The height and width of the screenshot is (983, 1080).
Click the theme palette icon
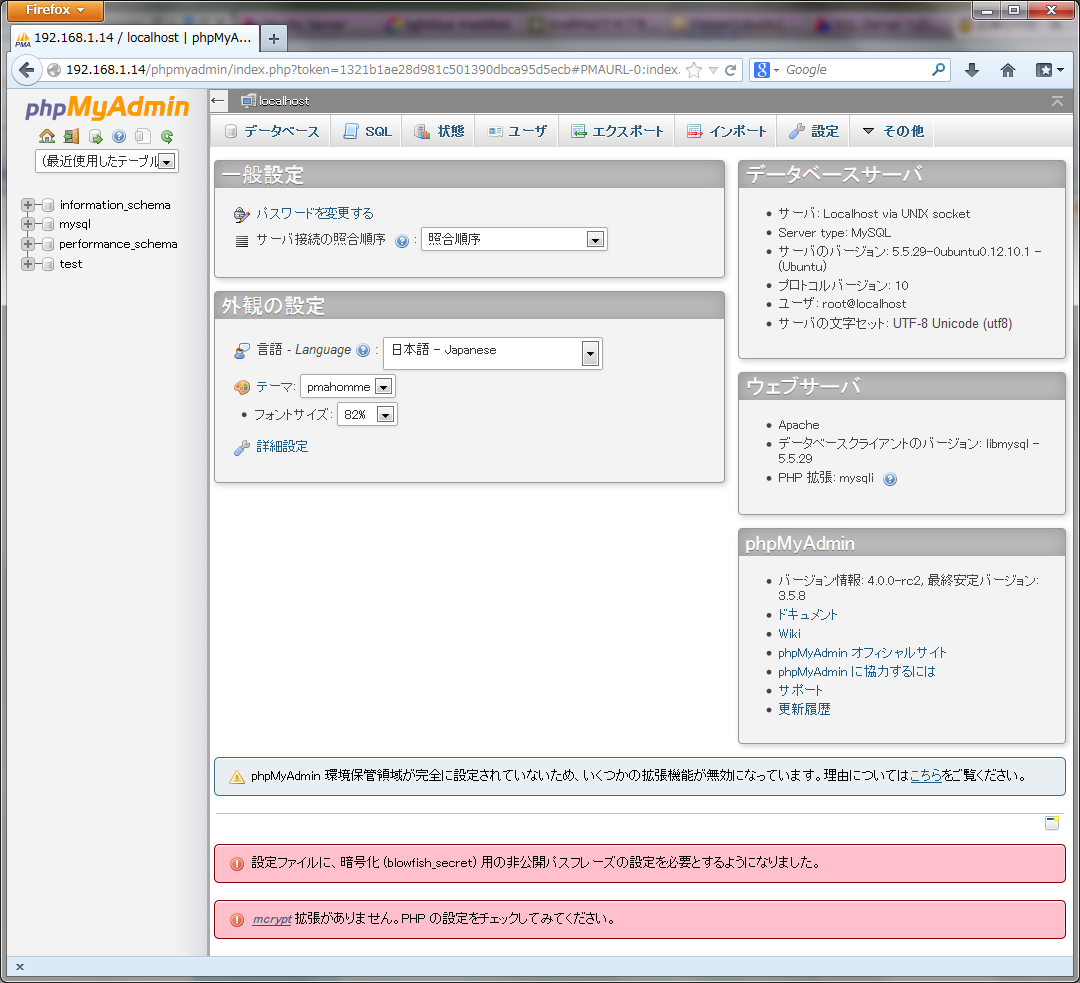[x=242, y=387]
